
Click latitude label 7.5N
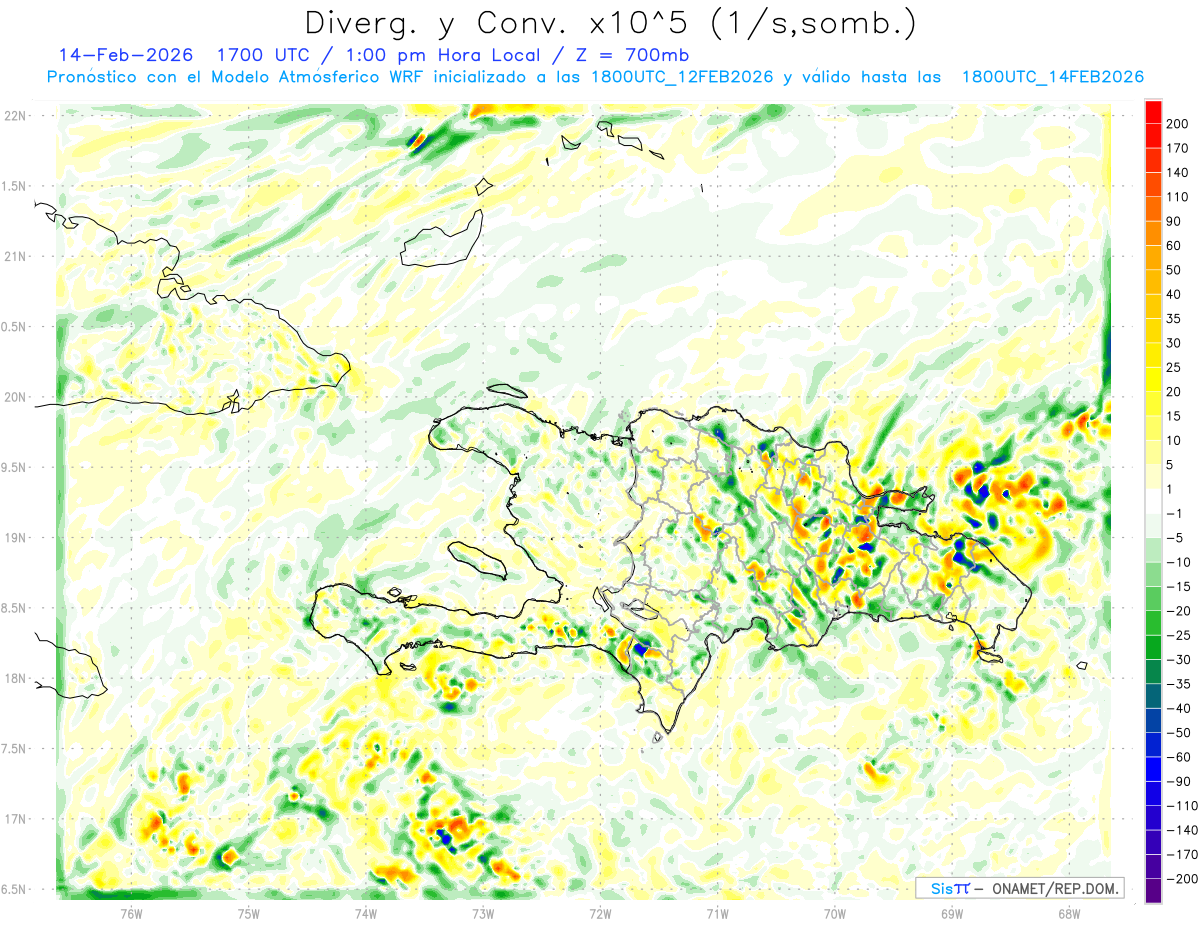tap(14, 748)
